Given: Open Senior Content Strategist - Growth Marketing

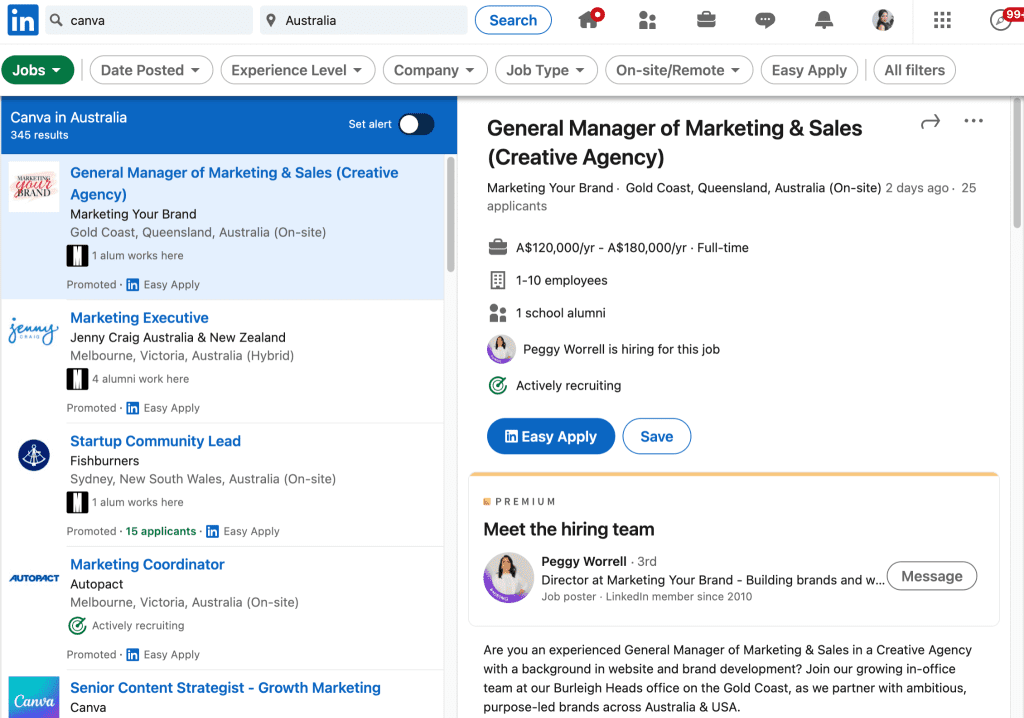Looking at the screenshot, I should click(x=225, y=688).
